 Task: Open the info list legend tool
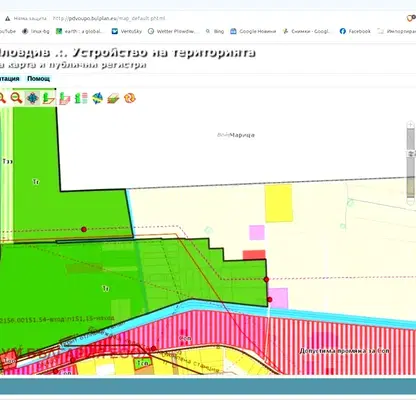click(81, 98)
